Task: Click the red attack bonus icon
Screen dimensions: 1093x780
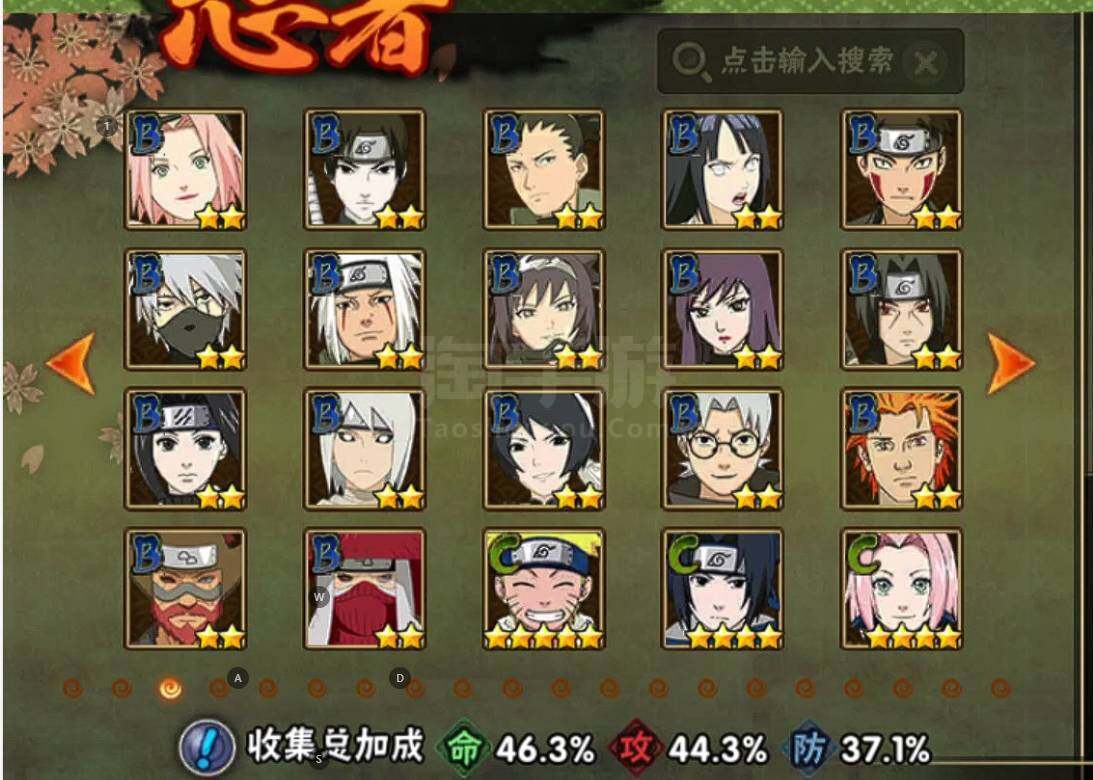Action: coord(636,749)
